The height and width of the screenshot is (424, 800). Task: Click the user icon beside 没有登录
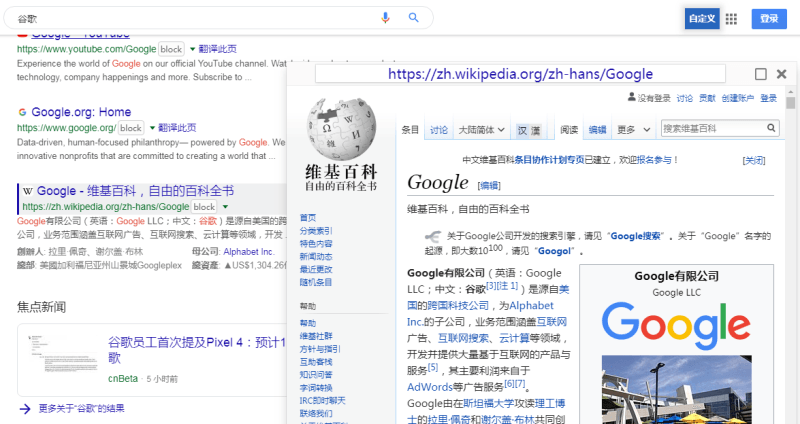click(632, 97)
